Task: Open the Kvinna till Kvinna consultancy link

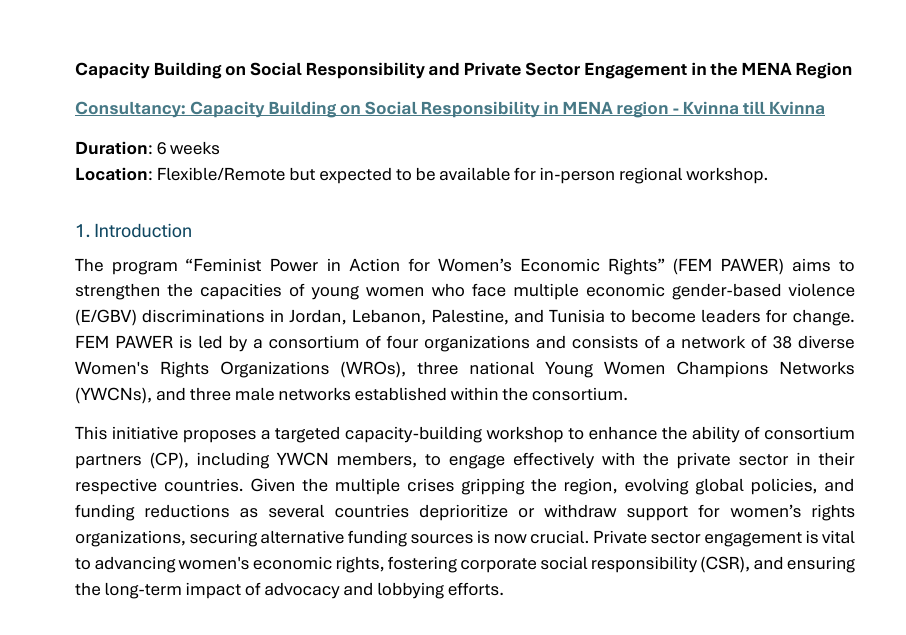Action: pyautogui.click(x=449, y=108)
